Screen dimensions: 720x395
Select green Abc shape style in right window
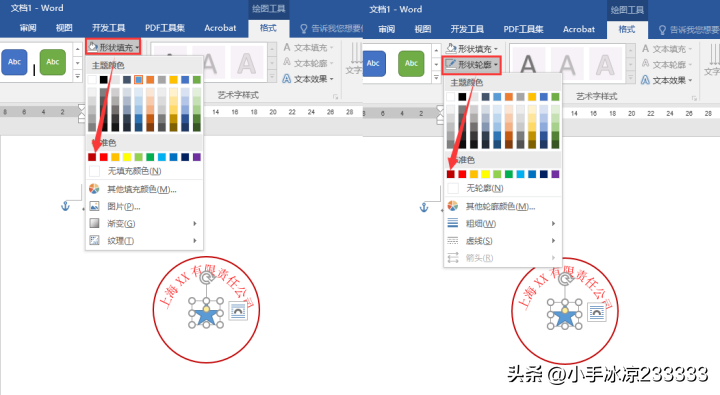coord(411,63)
